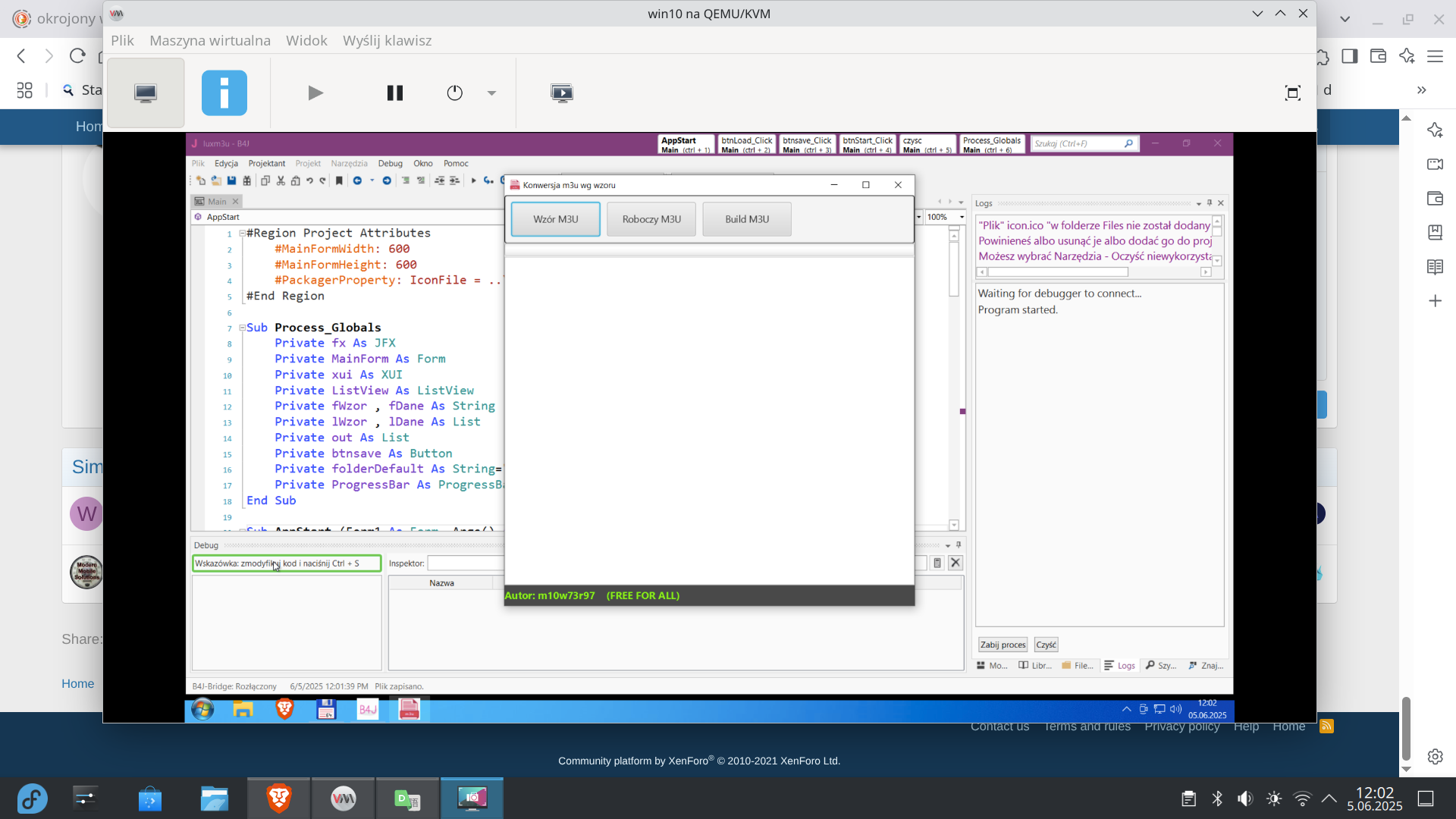Image resolution: width=1456 pixels, height=819 pixels.
Task: Jump to btnLoad_Click using the Ctrl+2 shortcut box
Action: [746, 144]
